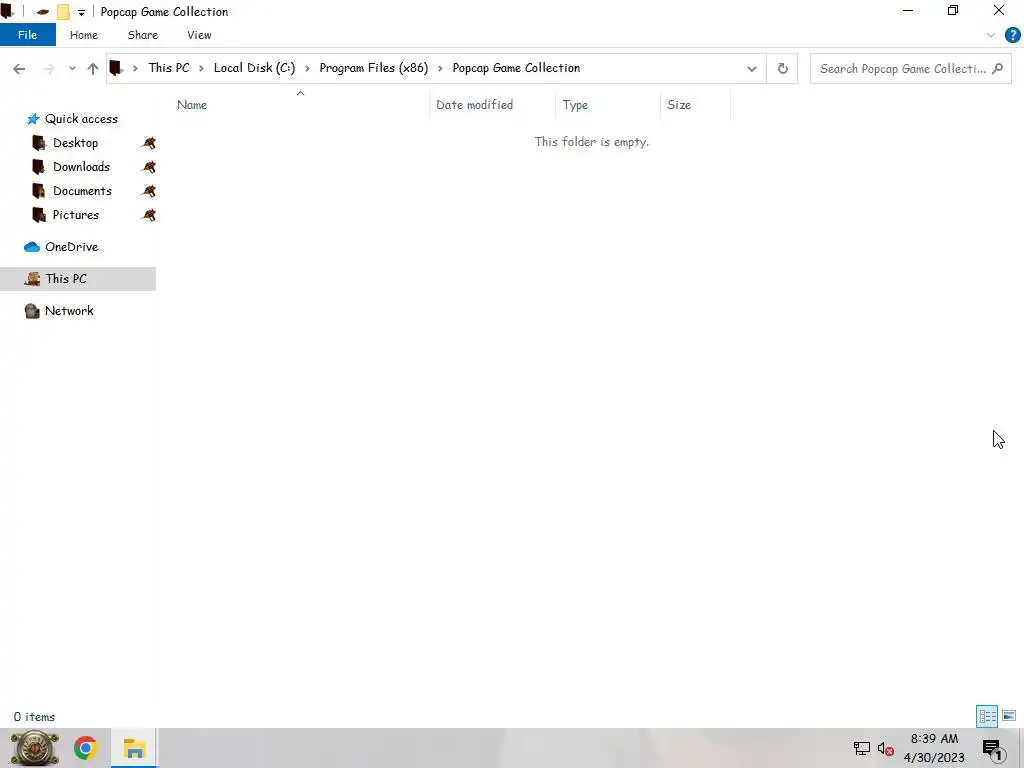1024x768 pixels.
Task: Open Desktop in Quick access
Action: [75, 143]
